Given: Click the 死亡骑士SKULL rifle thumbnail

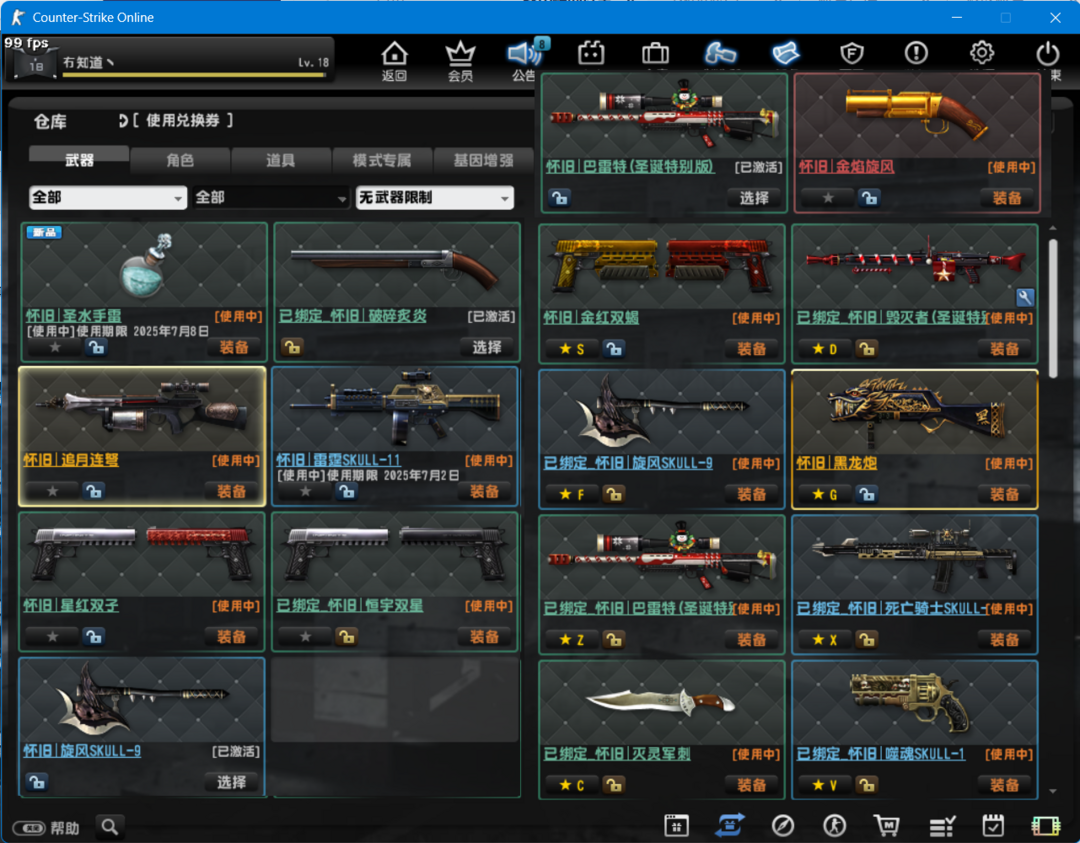Looking at the screenshot, I should point(915,558).
